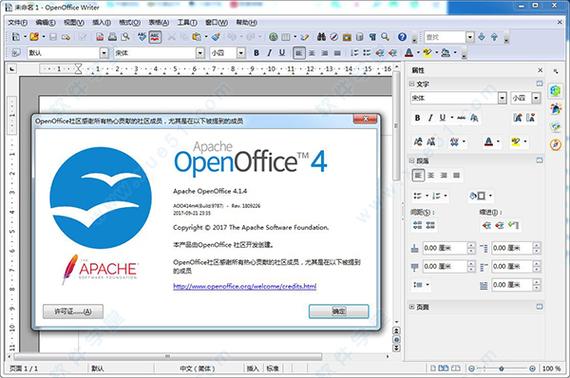Click the Insert Table icon
This screenshot has height=378, width=570.
(x=286, y=37)
